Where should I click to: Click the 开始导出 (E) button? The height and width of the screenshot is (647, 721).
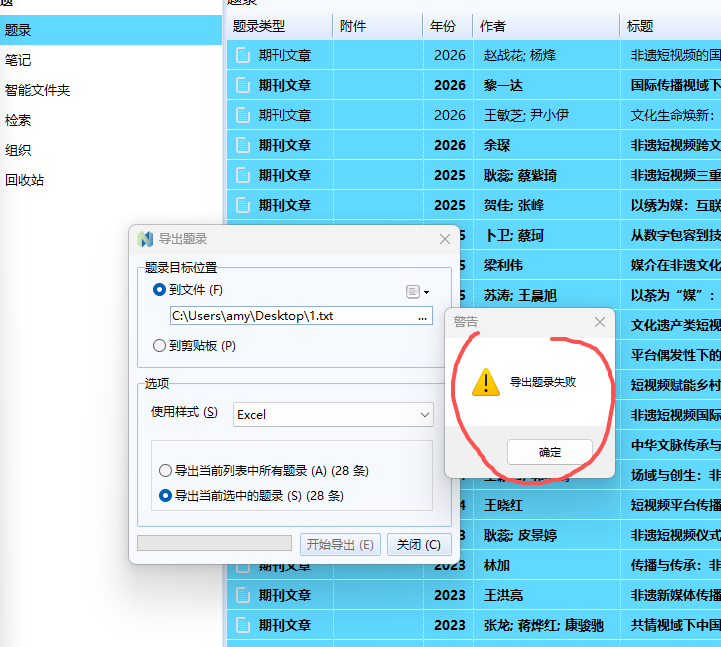[x=340, y=544]
